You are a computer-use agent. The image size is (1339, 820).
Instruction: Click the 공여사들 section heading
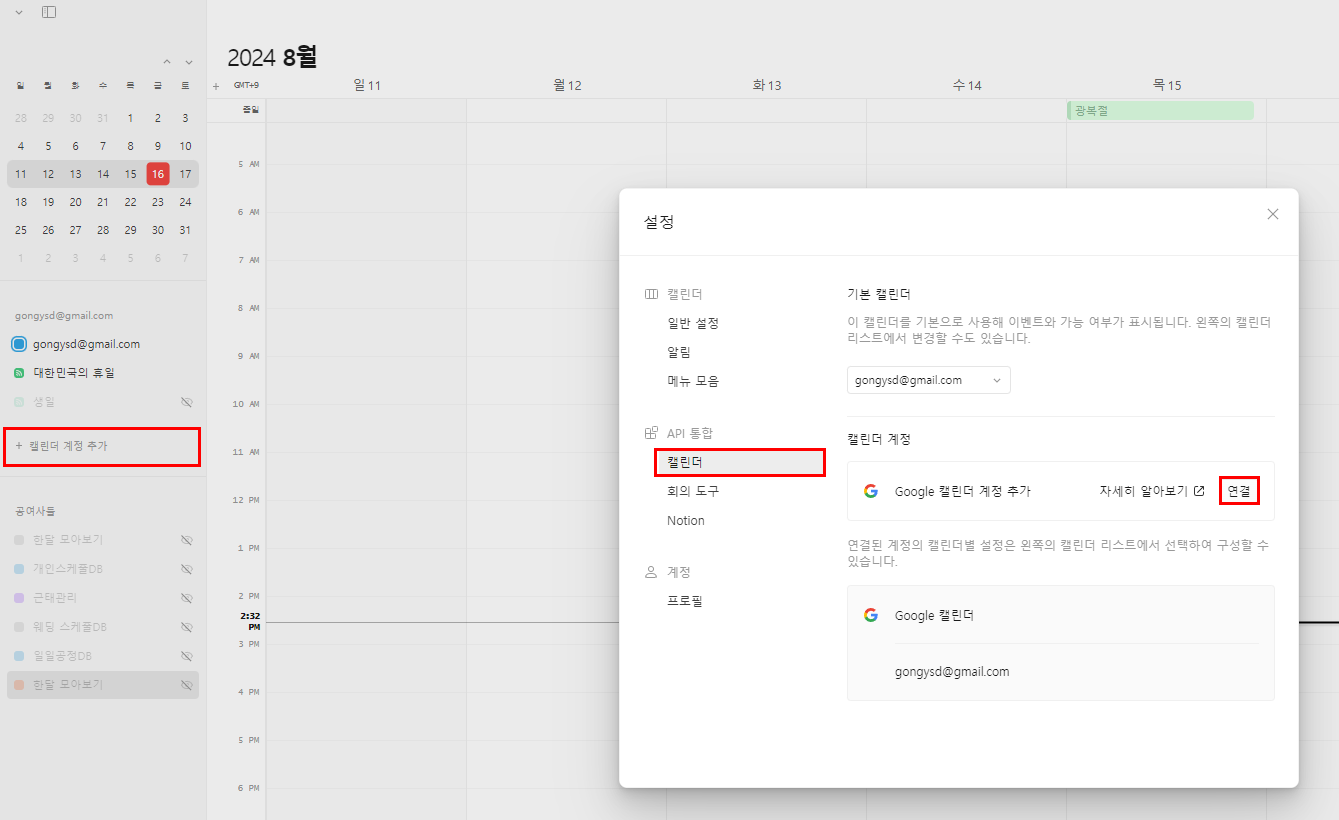click(x=35, y=511)
